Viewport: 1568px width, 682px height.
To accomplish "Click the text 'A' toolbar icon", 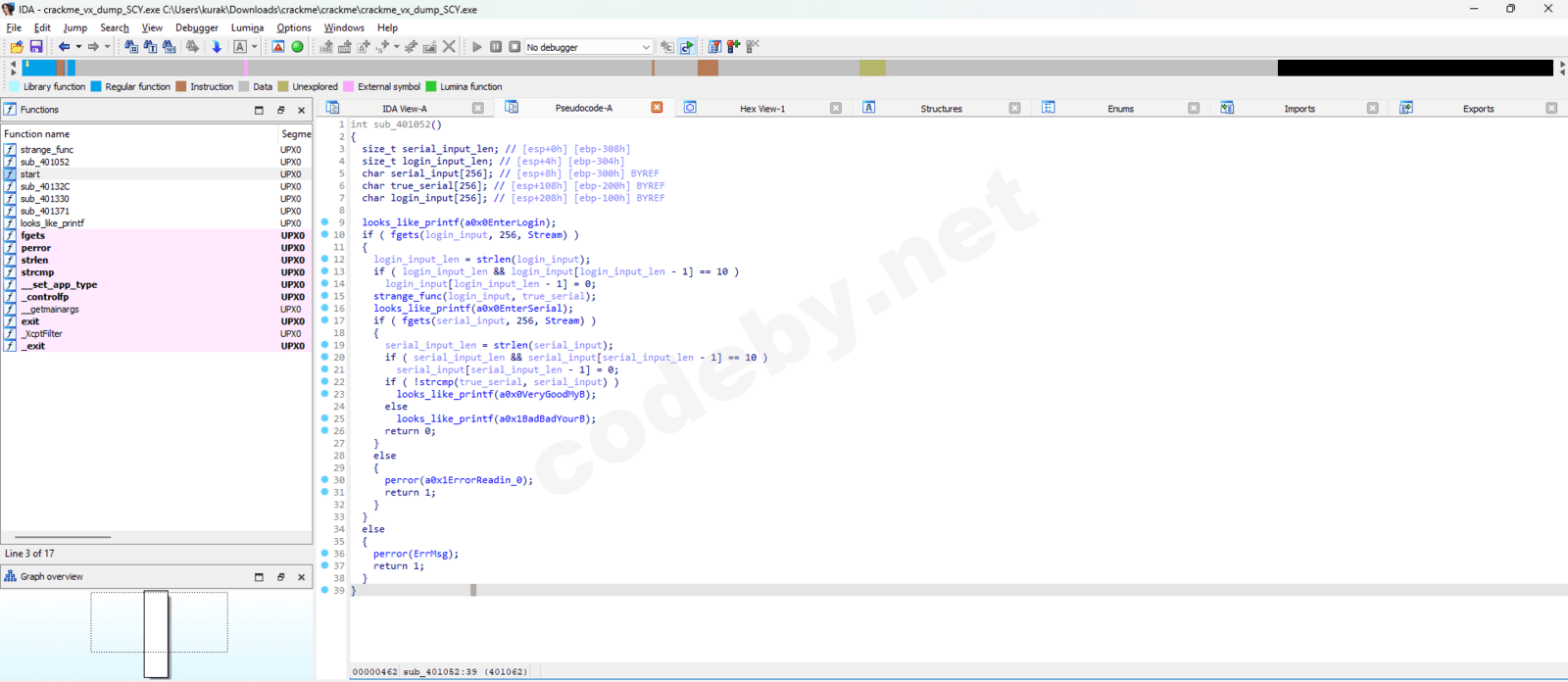I will click(x=240, y=47).
